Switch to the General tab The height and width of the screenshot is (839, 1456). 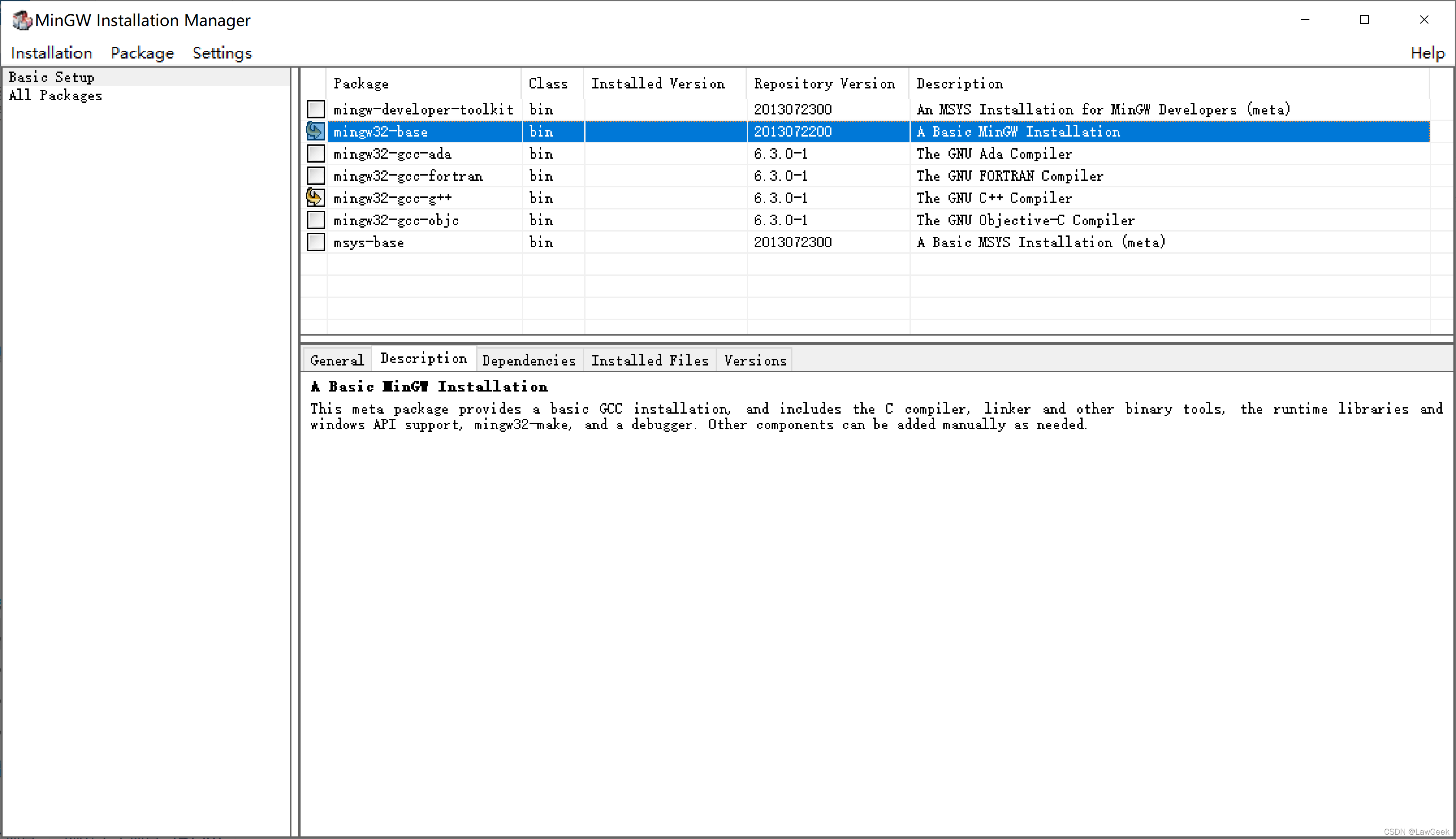tap(337, 360)
